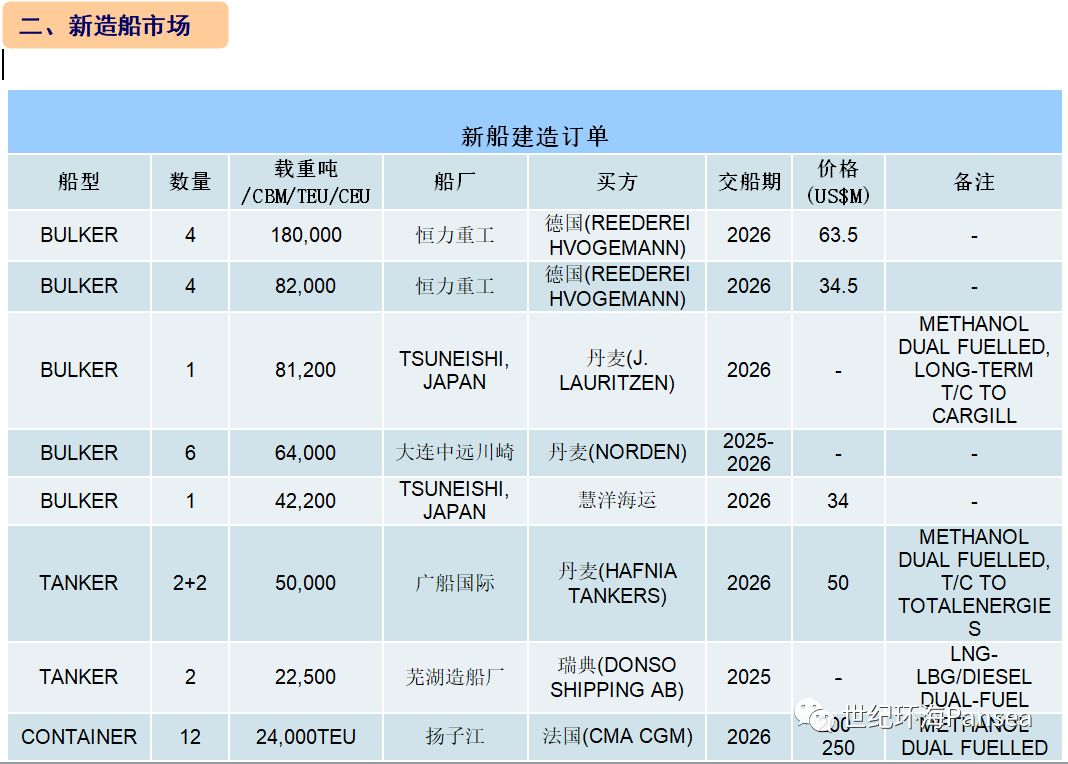The height and width of the screenshot is (764, 1068).
Task: Click the "64,000" tonnage cell
Action: pyautogui.click(x=306, y=453)
